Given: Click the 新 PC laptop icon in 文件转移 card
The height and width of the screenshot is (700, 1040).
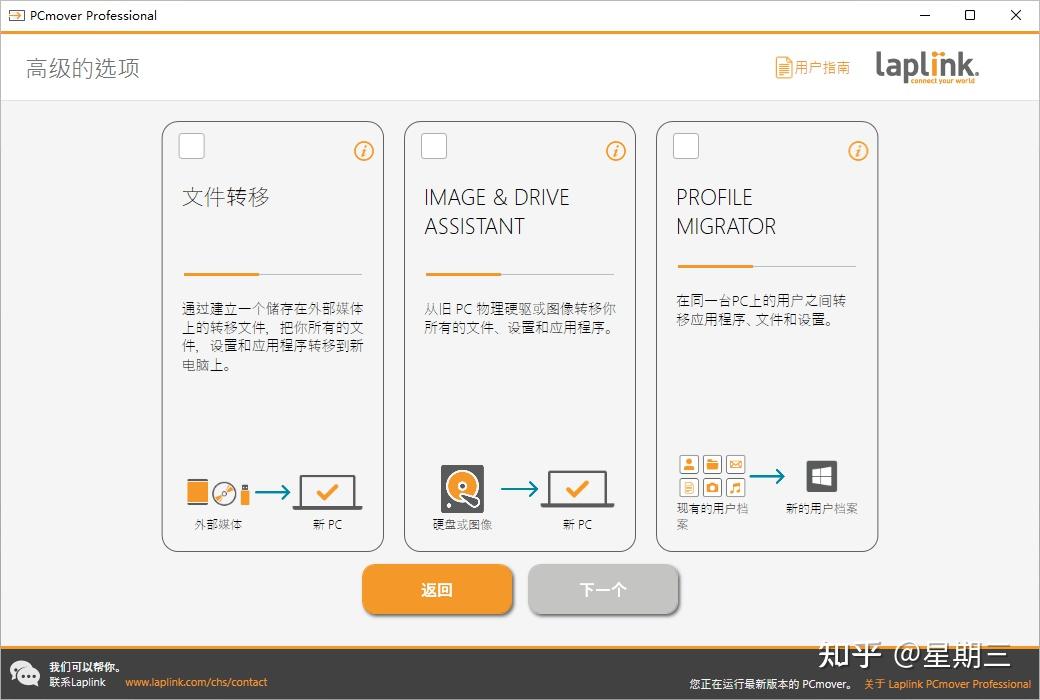Looking at the screenshot, I should click(328, 492).
